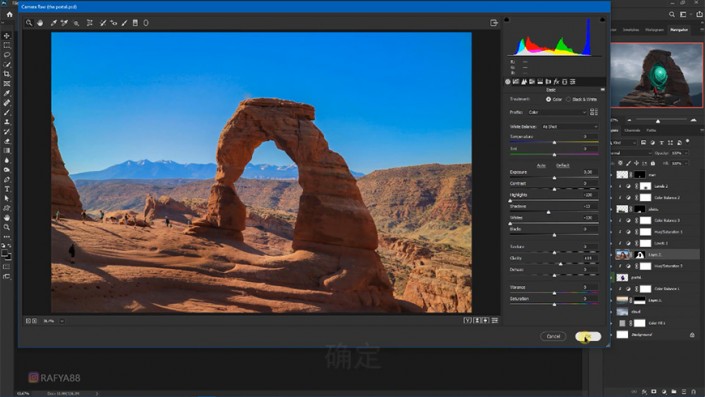Select the Adjustment Brush tool

click(x=124, y=23)
